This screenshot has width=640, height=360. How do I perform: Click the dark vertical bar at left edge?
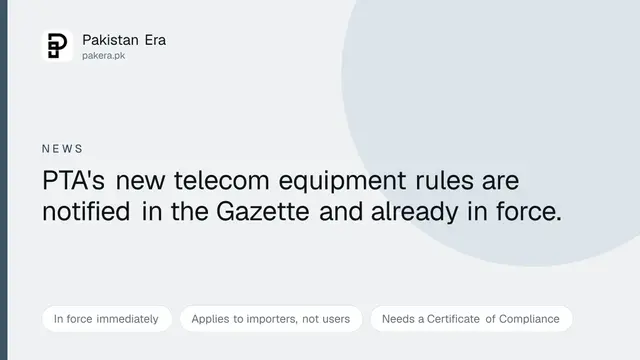pos(3,180)
